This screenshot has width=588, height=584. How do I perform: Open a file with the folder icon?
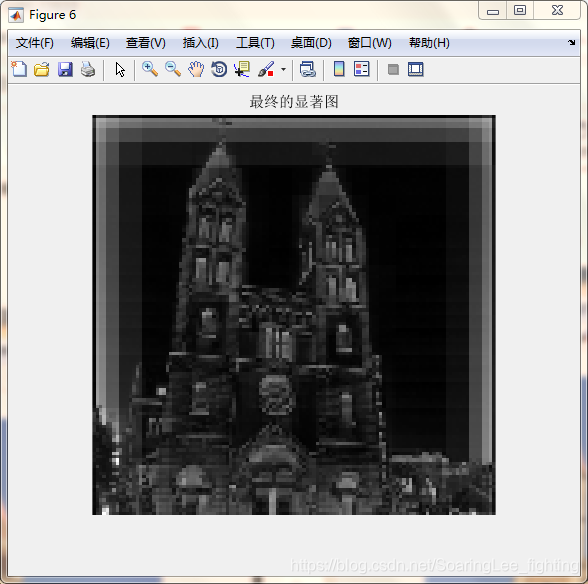tap(42, 70)
